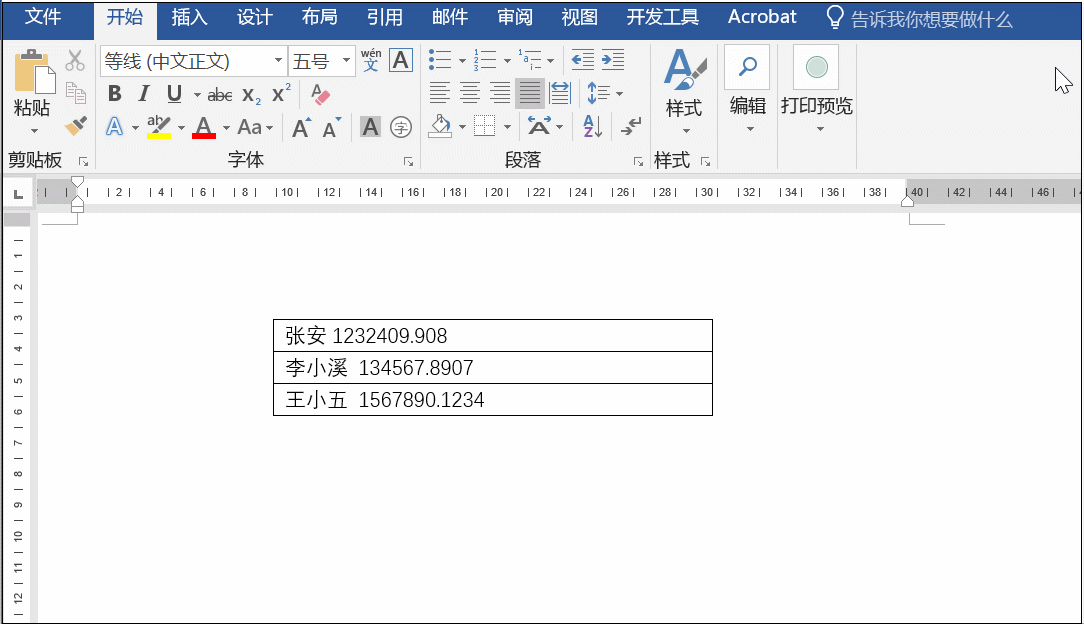Open the font color red swatch
Screen dimensions: 1084x624
203,127
